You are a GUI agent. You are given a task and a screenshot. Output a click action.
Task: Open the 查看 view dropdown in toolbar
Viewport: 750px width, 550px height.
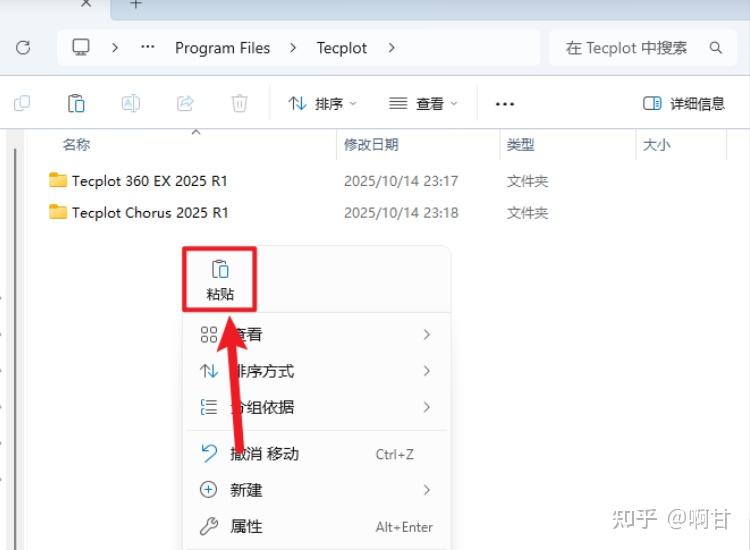[x=423, y=103]
